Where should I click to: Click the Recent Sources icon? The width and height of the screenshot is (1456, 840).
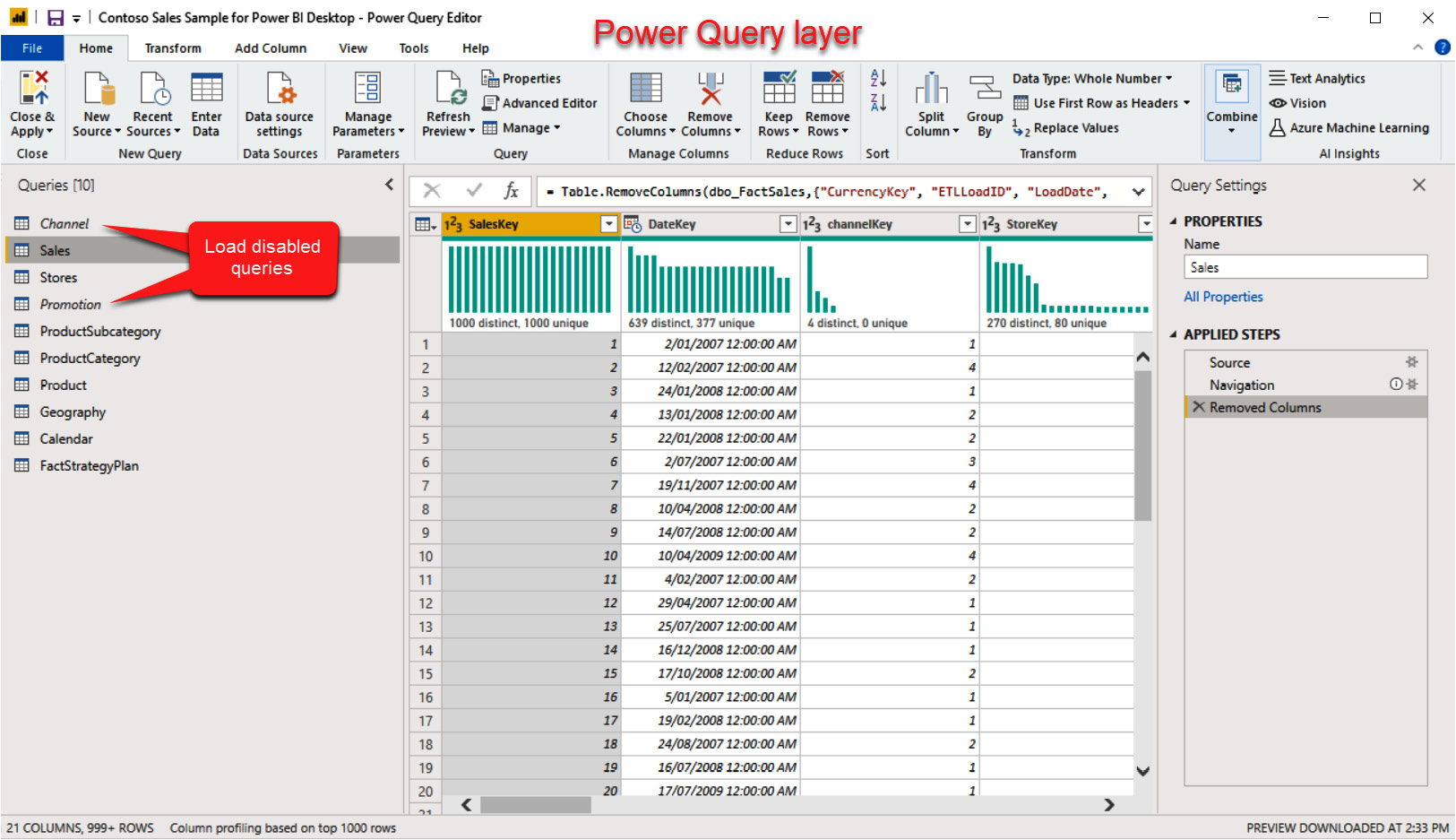pyautogui.click(x=153, y=88)
